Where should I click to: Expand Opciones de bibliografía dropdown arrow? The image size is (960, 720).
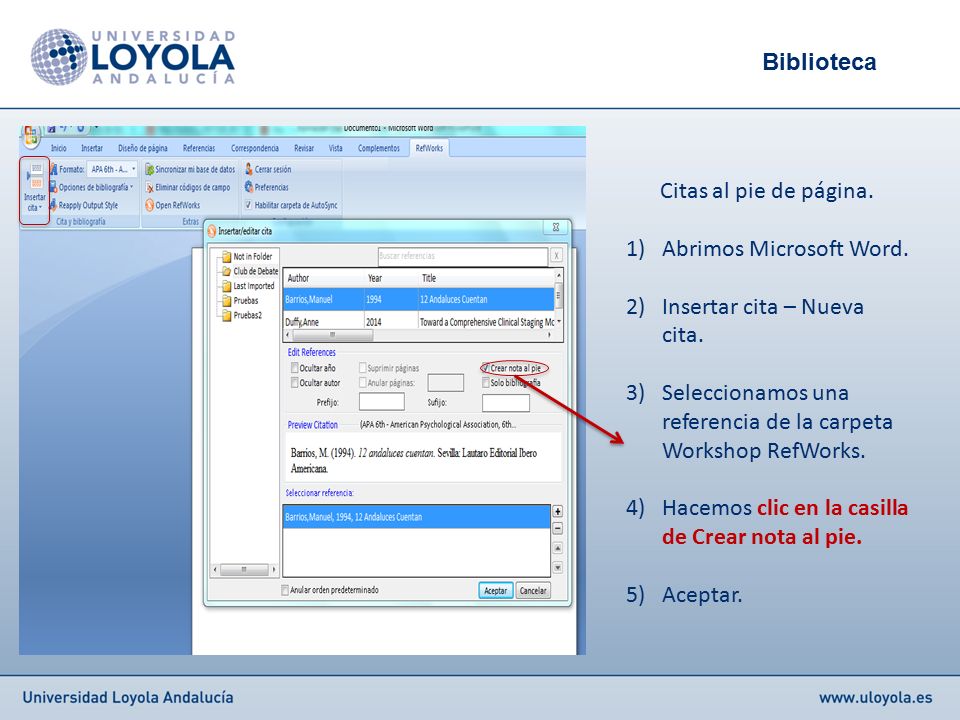(132, 187)
